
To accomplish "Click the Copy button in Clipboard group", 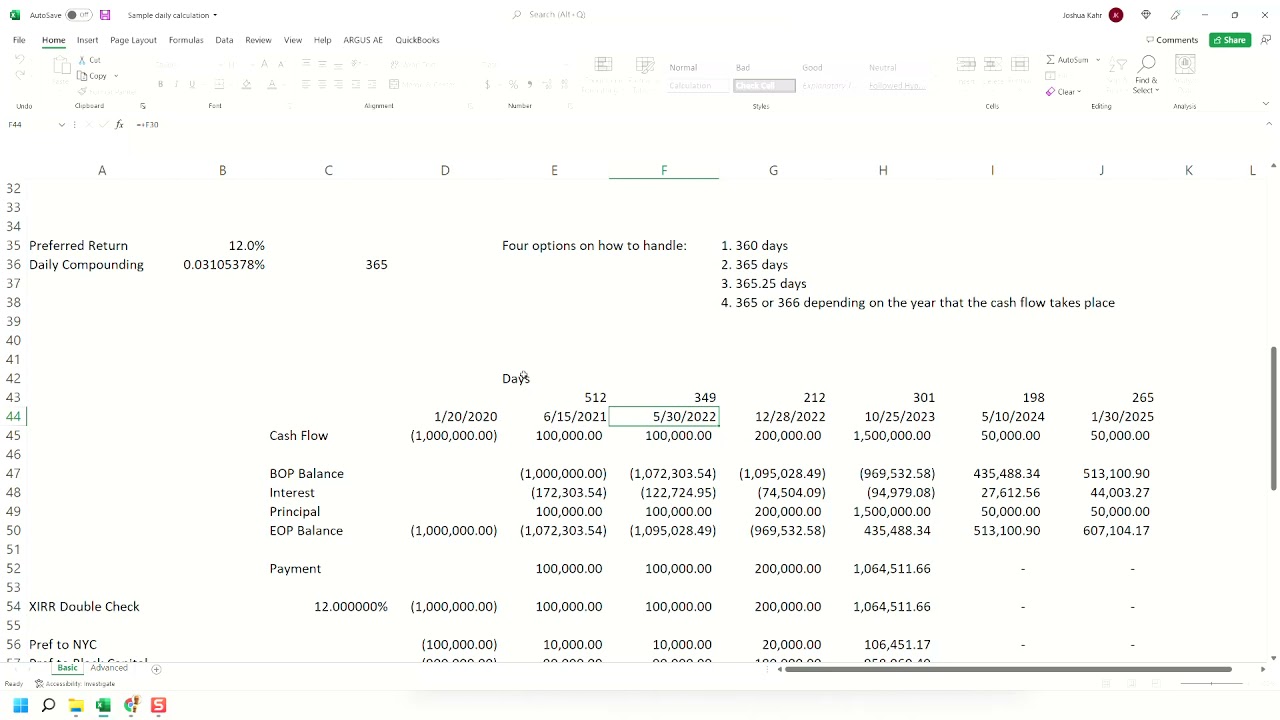I will pyautogui.click(x=92, y=76).
